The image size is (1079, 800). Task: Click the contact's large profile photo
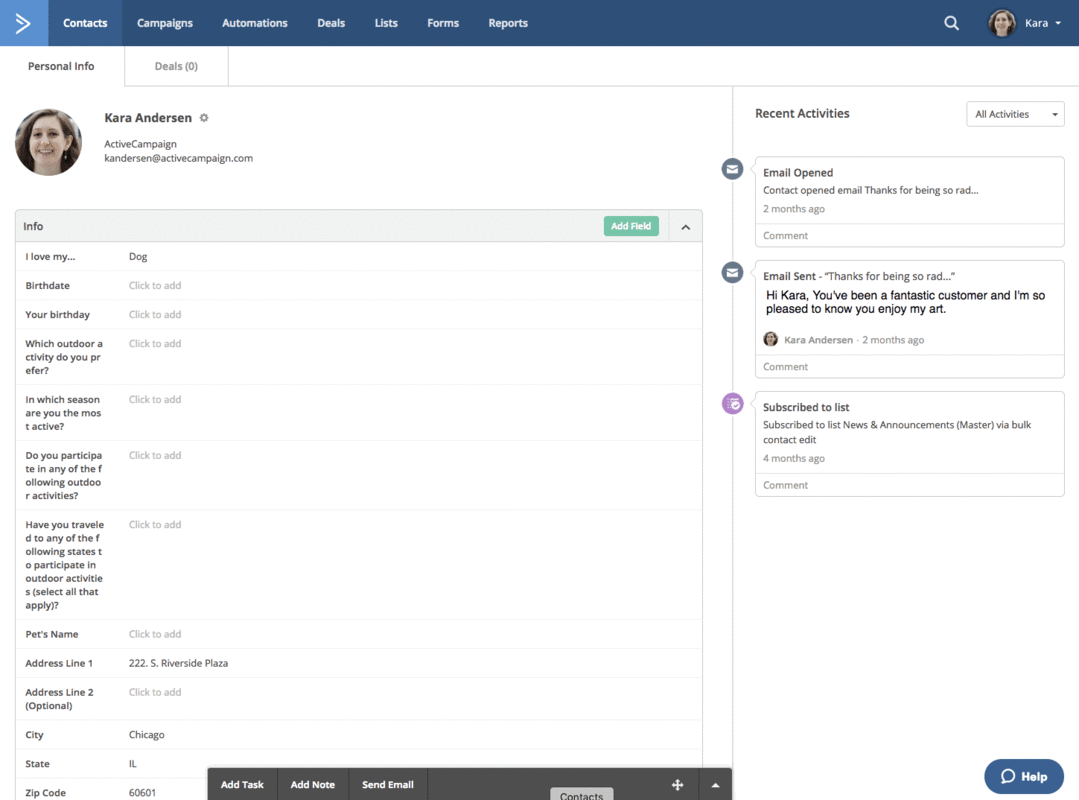click(48, 141)
